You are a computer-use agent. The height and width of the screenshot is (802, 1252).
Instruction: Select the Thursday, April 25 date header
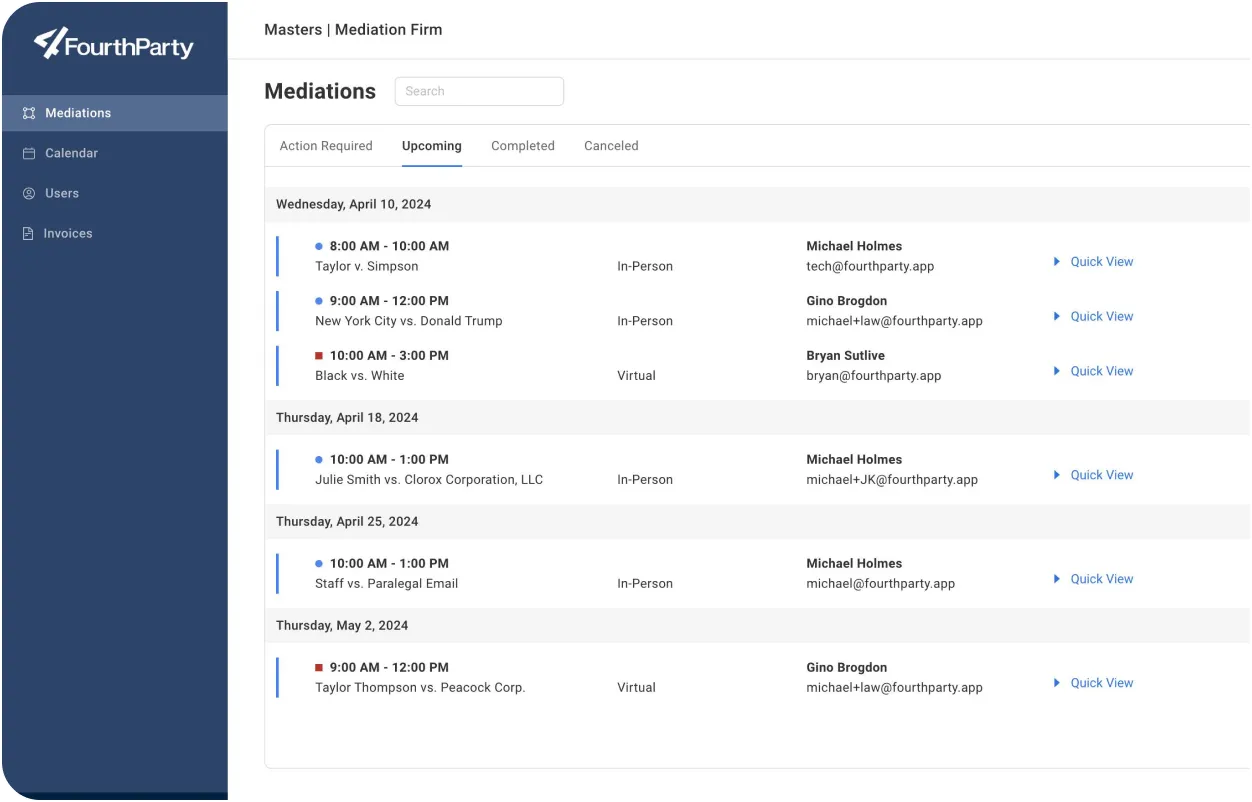tap(347, 521)
